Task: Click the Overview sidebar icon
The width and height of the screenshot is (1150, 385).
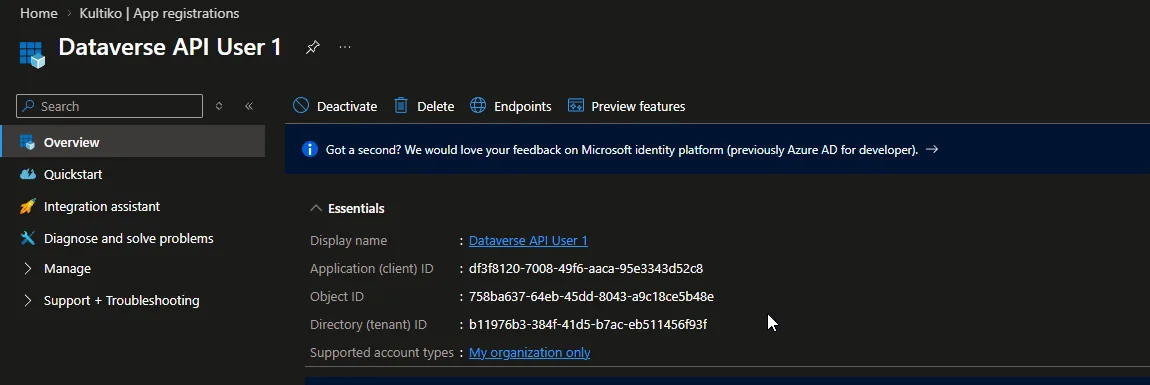Action: click(x=28, y=142)
